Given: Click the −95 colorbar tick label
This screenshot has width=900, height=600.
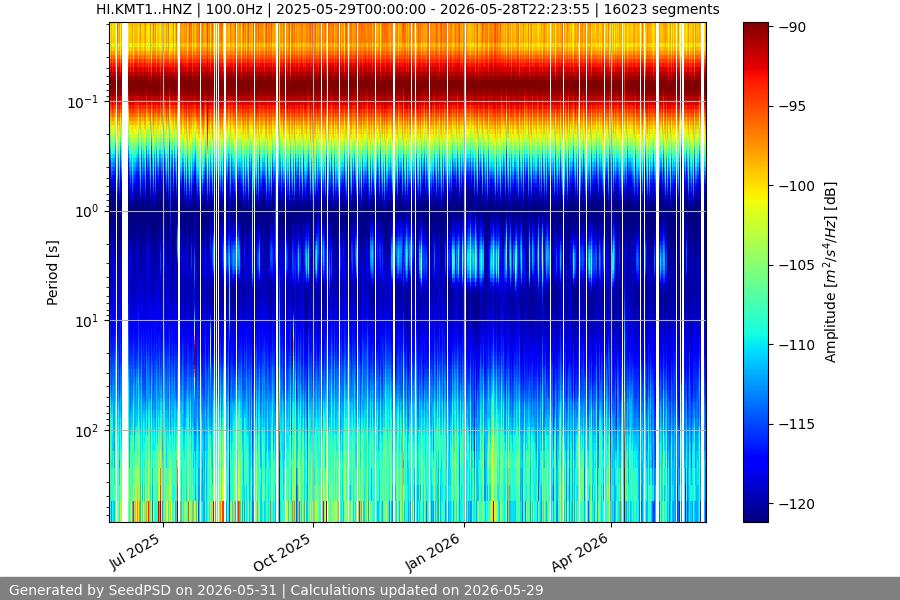Looking at the screenshot, I should pos(792,106).
